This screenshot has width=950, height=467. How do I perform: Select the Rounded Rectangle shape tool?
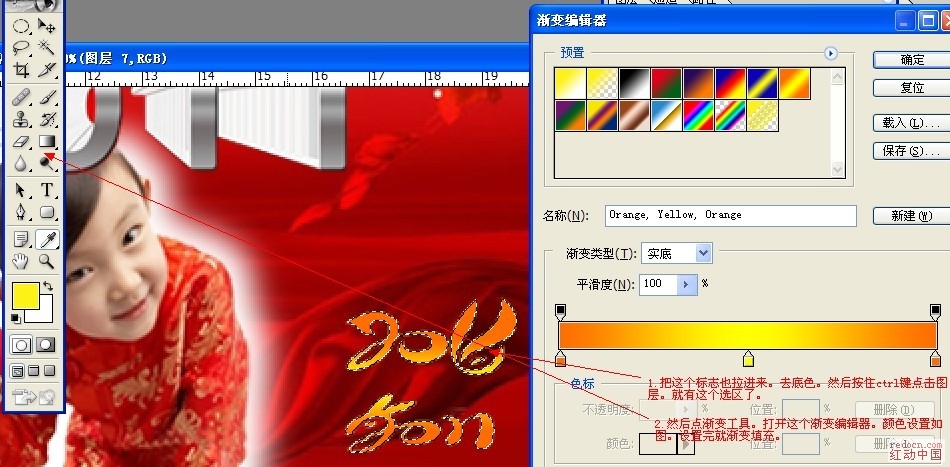[x=46, y=212]
